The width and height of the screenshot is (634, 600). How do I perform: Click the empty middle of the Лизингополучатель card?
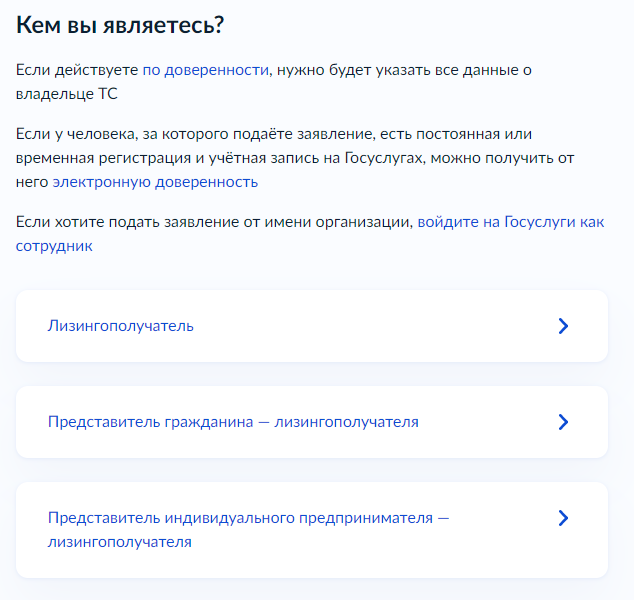point(370,326)
